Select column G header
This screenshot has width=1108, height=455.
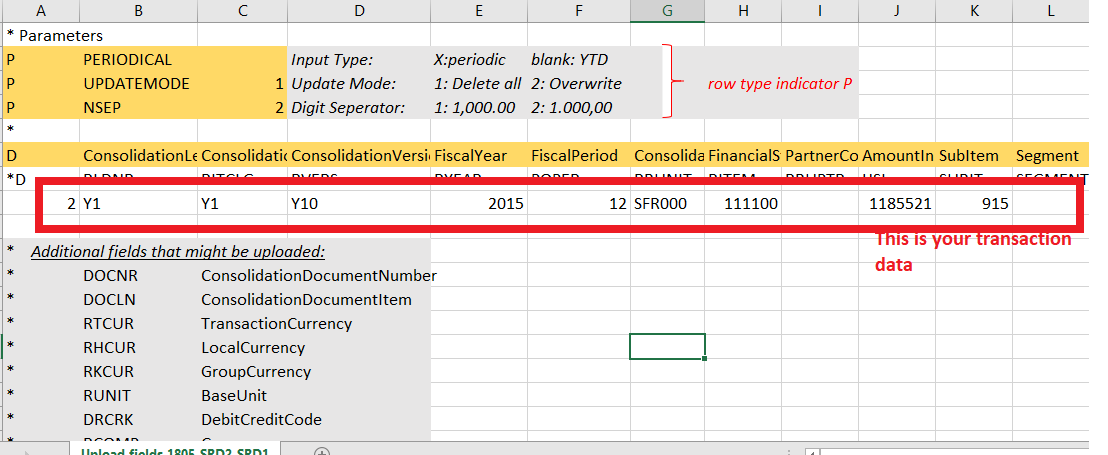pyautogui.click(x=666, y=10)
